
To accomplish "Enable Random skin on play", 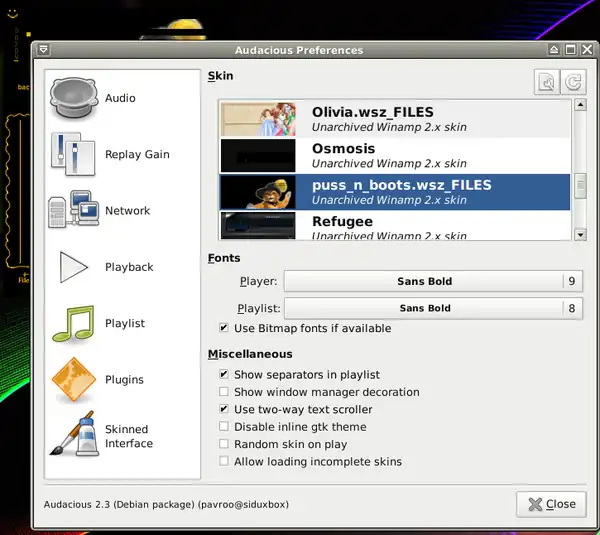I will 224,444.
